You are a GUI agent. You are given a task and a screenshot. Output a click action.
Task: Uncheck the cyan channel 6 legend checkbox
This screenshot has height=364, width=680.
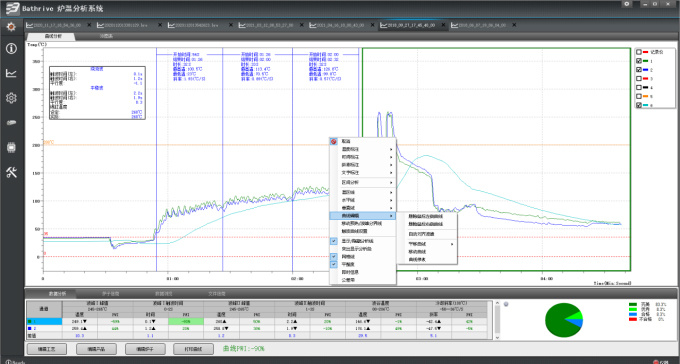(639, 105)
